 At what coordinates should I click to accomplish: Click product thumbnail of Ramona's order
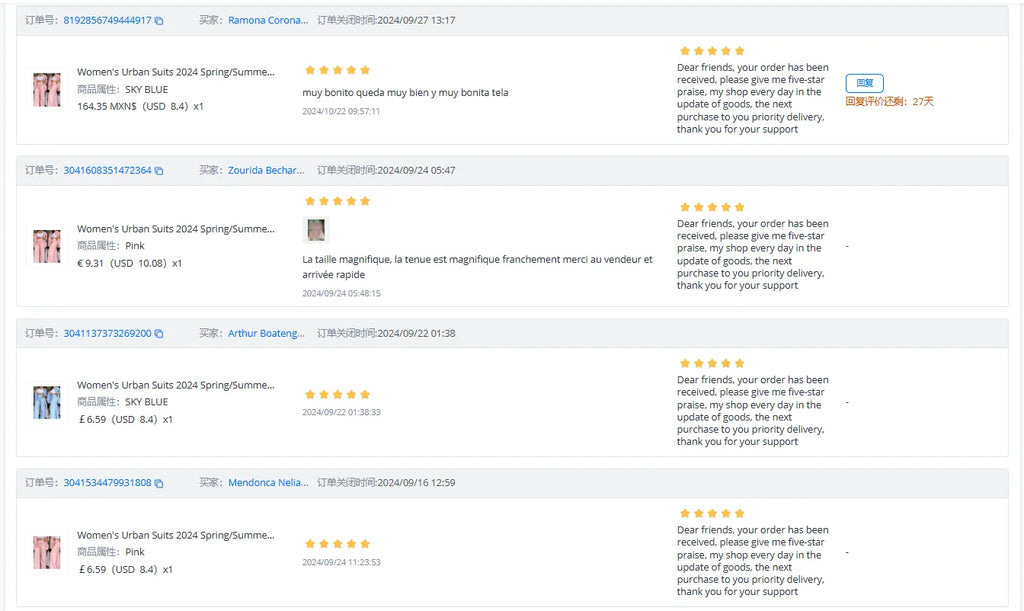click(x=46, y=89)
